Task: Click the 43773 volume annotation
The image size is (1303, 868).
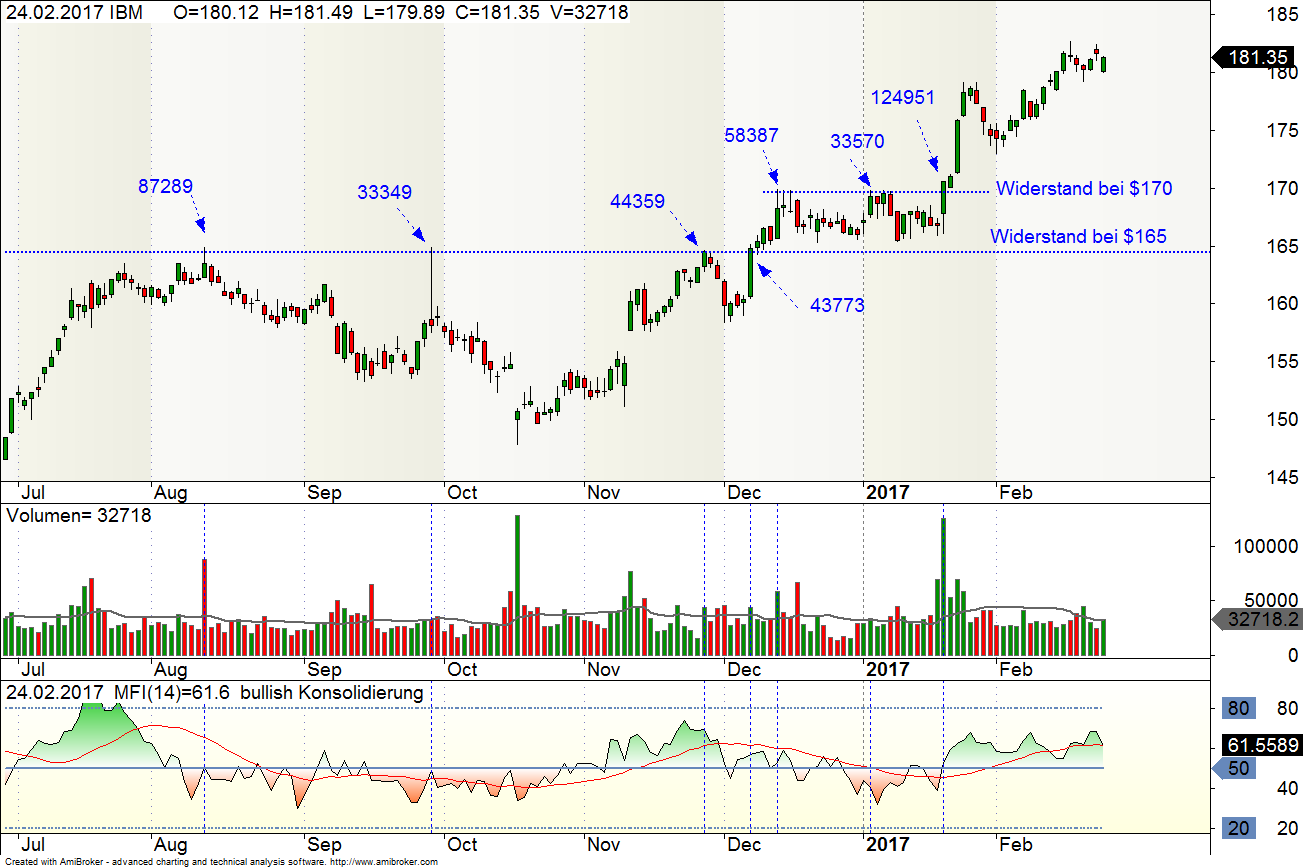Action: (837, 306)
